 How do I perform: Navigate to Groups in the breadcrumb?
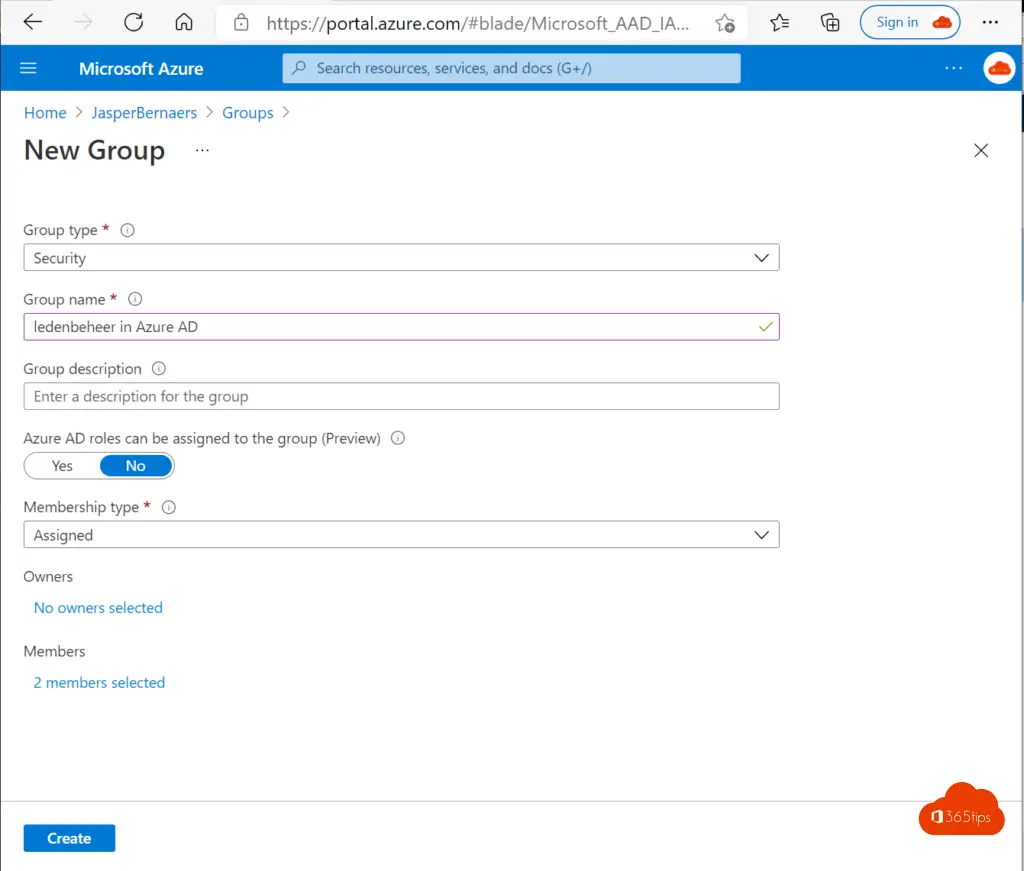tap(248, 112)
